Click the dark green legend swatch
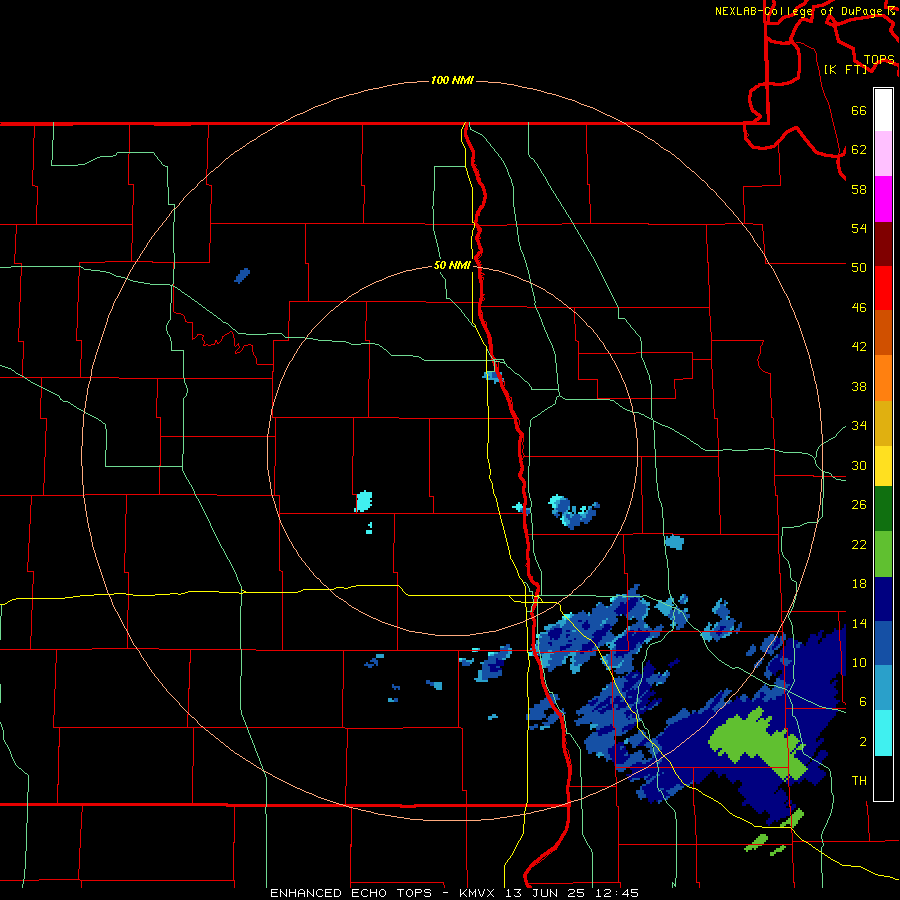Screen dimensions: 900x900 [883, 509]
